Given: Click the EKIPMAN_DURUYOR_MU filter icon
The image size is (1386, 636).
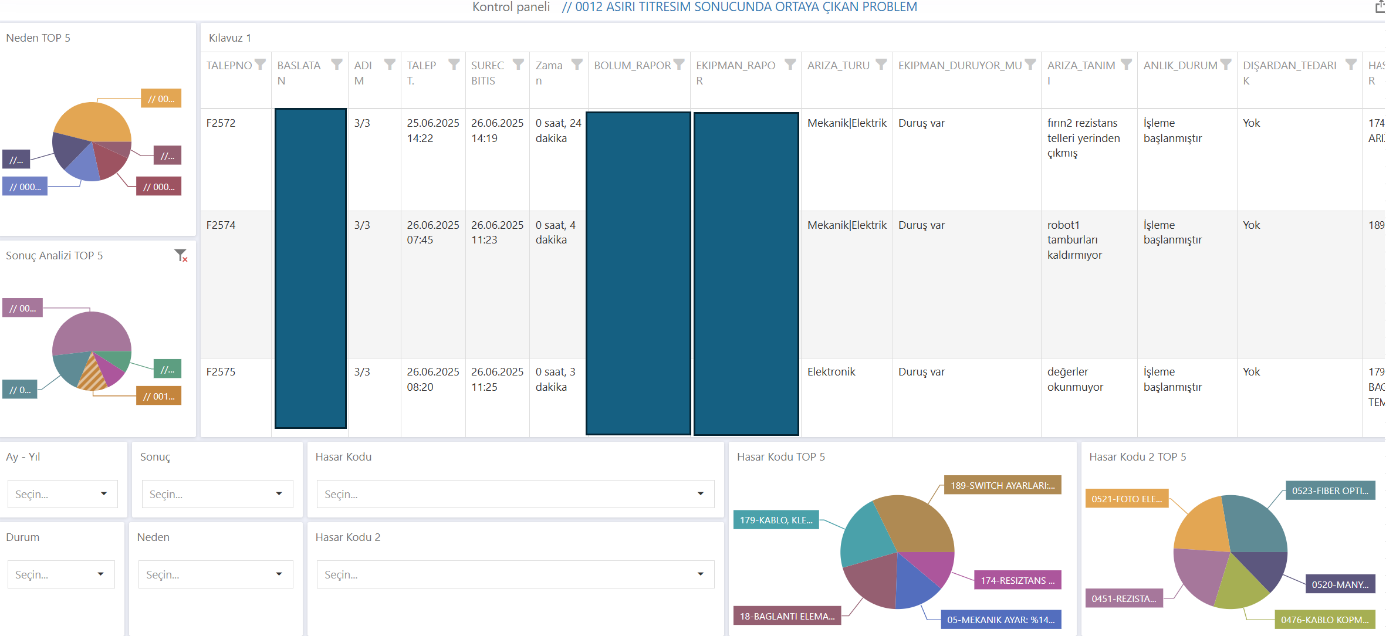Looking at the screenshot, I should click(x=1030, y=65).
